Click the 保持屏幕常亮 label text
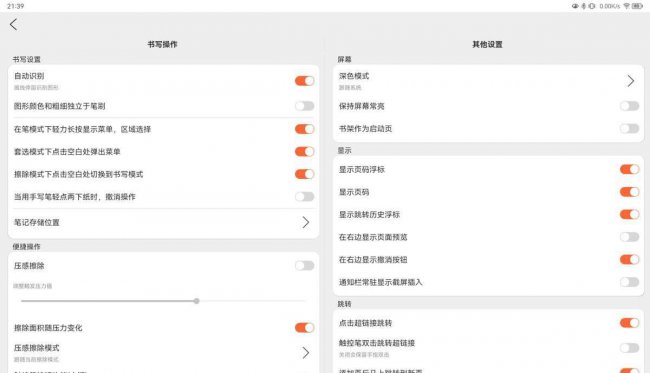Viewport: 650px width, 373px height. pos(362,106)
